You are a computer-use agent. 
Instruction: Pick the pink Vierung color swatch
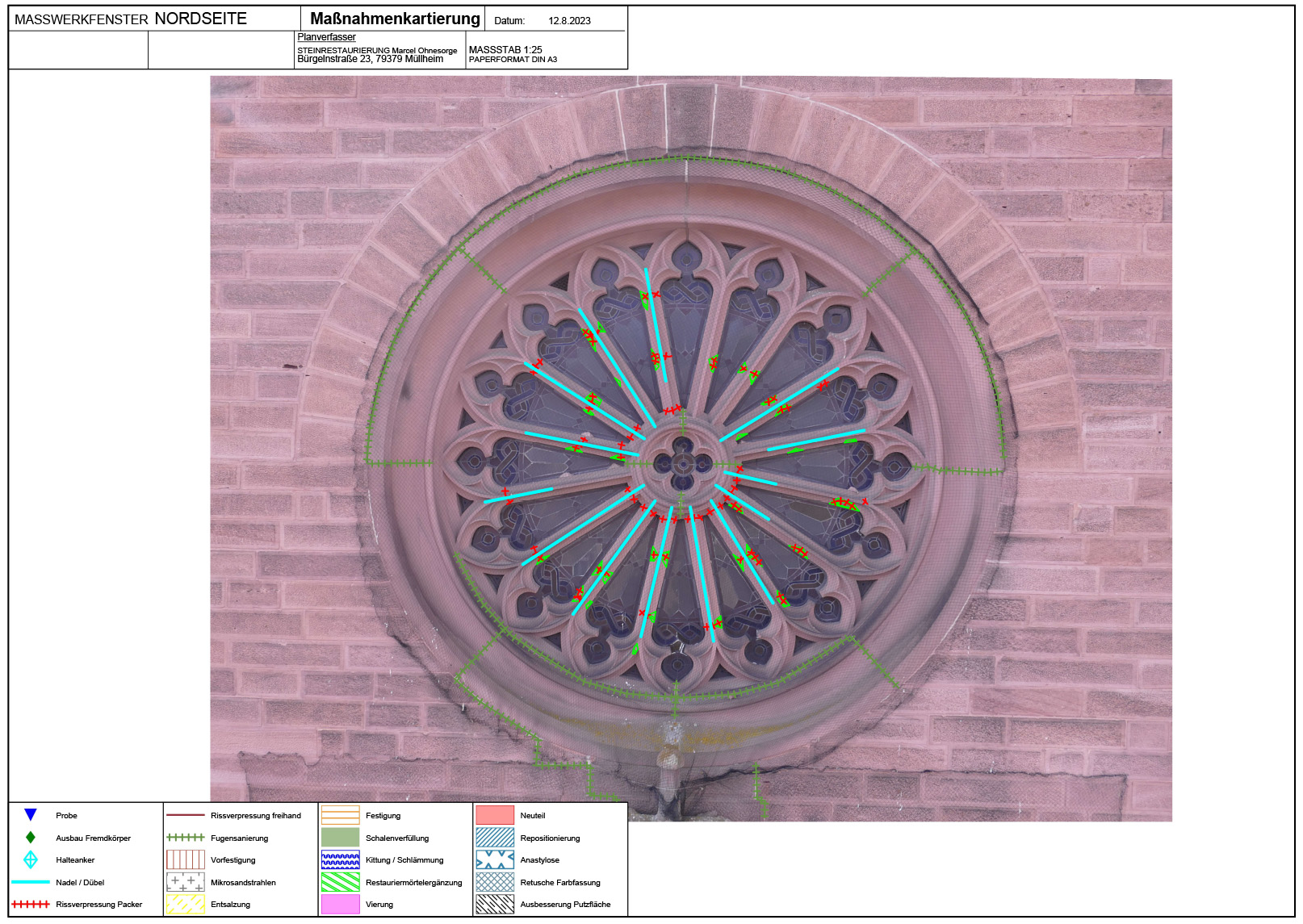340,905
